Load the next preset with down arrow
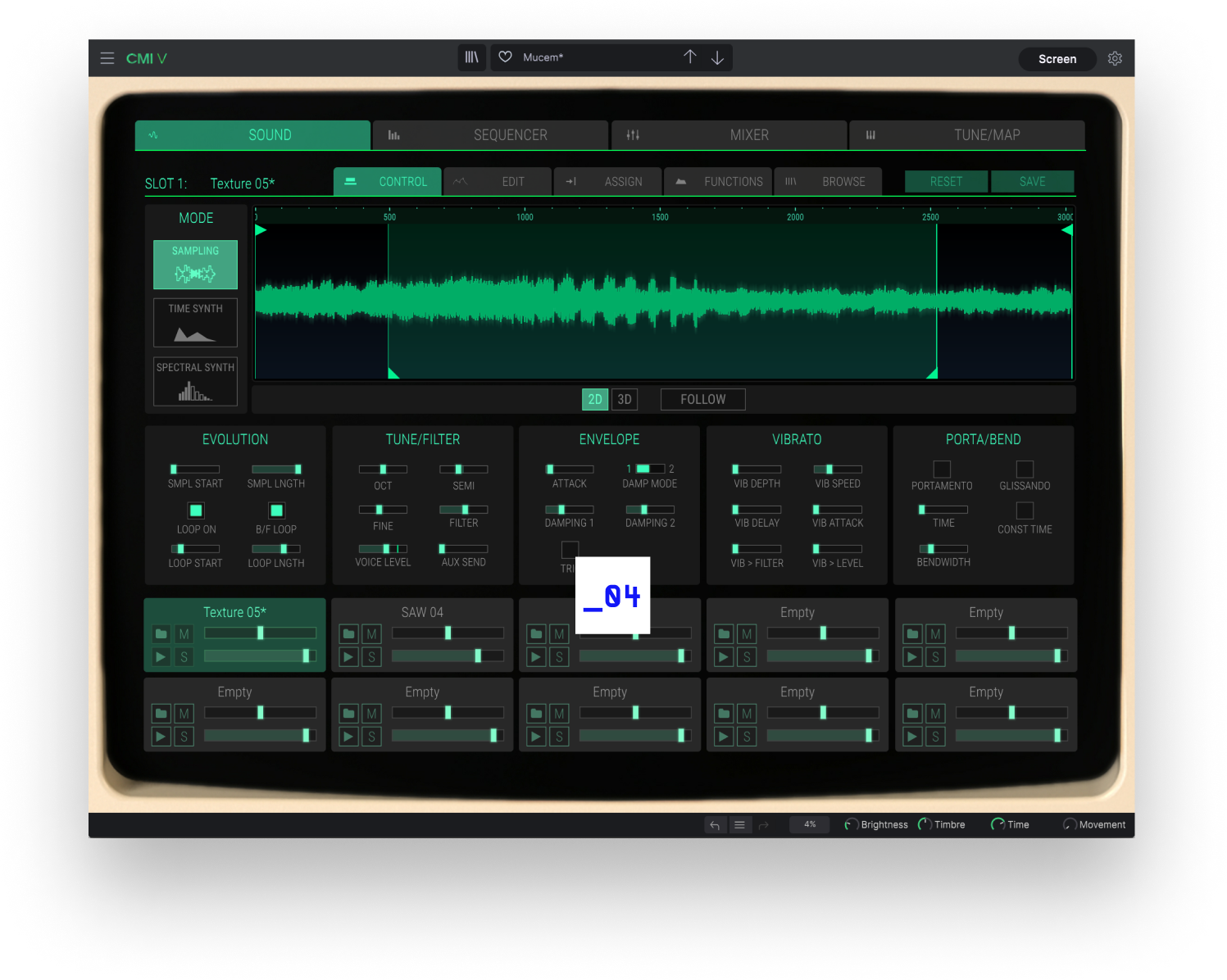This screenshot has height=980, width=1227. (717, 57)
